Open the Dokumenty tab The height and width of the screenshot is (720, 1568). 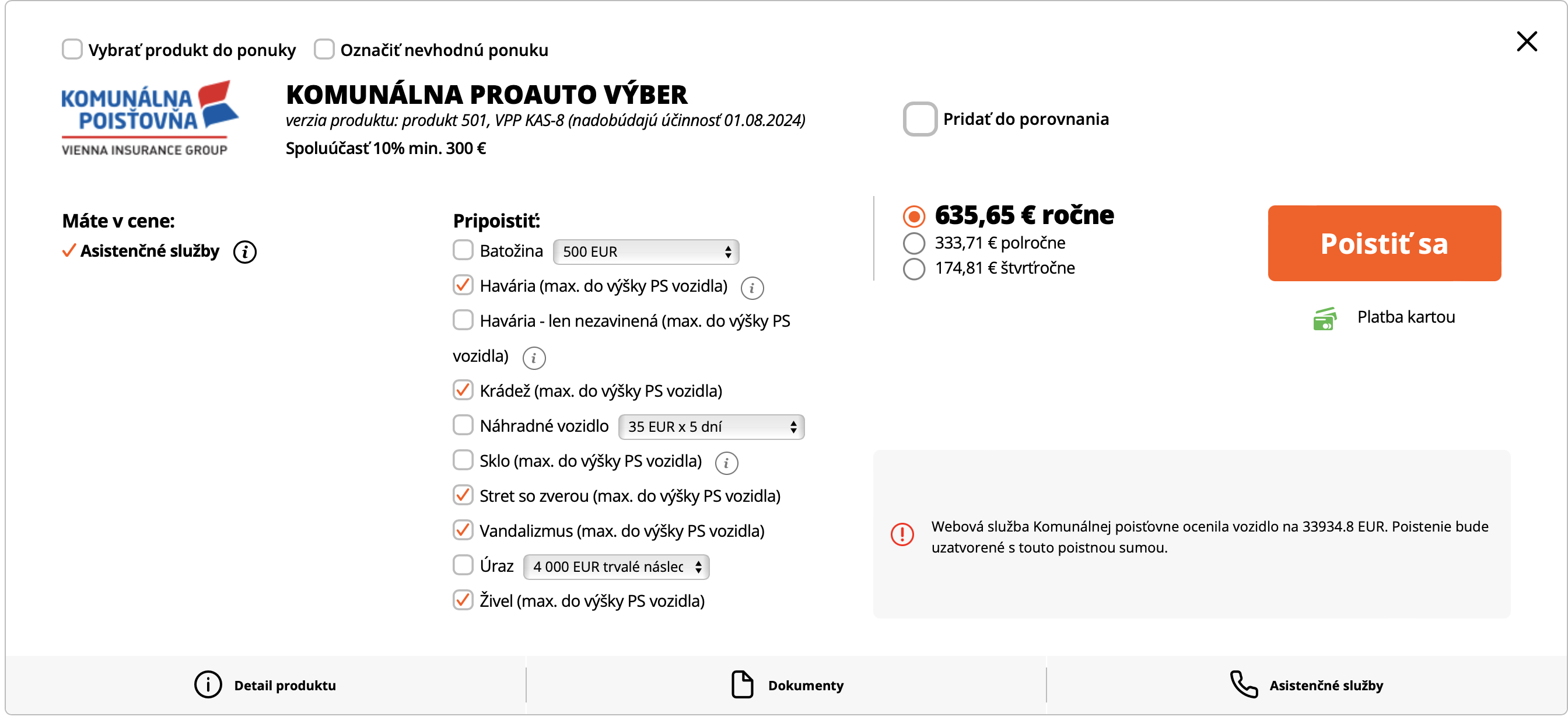[x=786, y=686]
